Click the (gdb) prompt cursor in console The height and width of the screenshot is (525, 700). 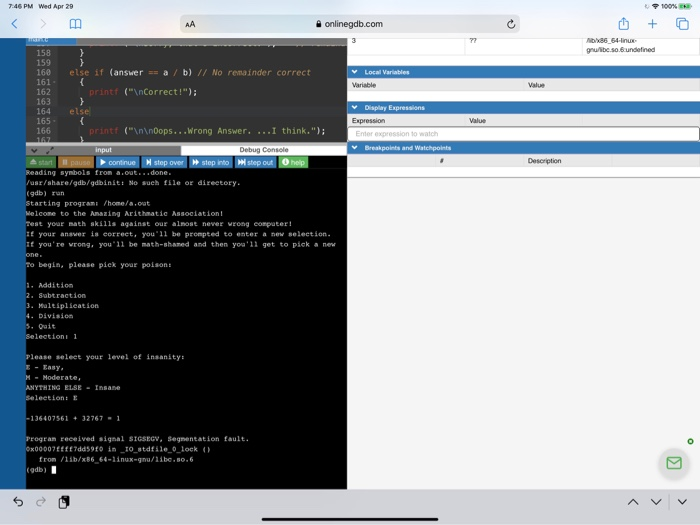[x=54, y=470]
